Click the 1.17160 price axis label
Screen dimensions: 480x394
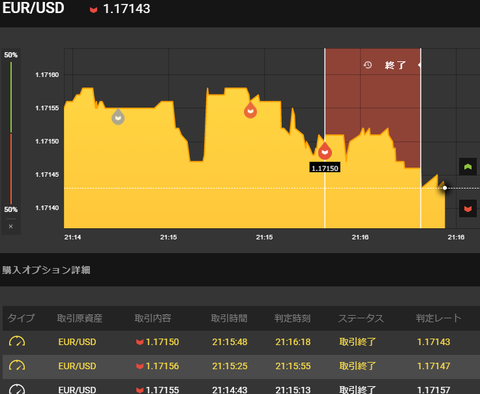tap(47, 75)
